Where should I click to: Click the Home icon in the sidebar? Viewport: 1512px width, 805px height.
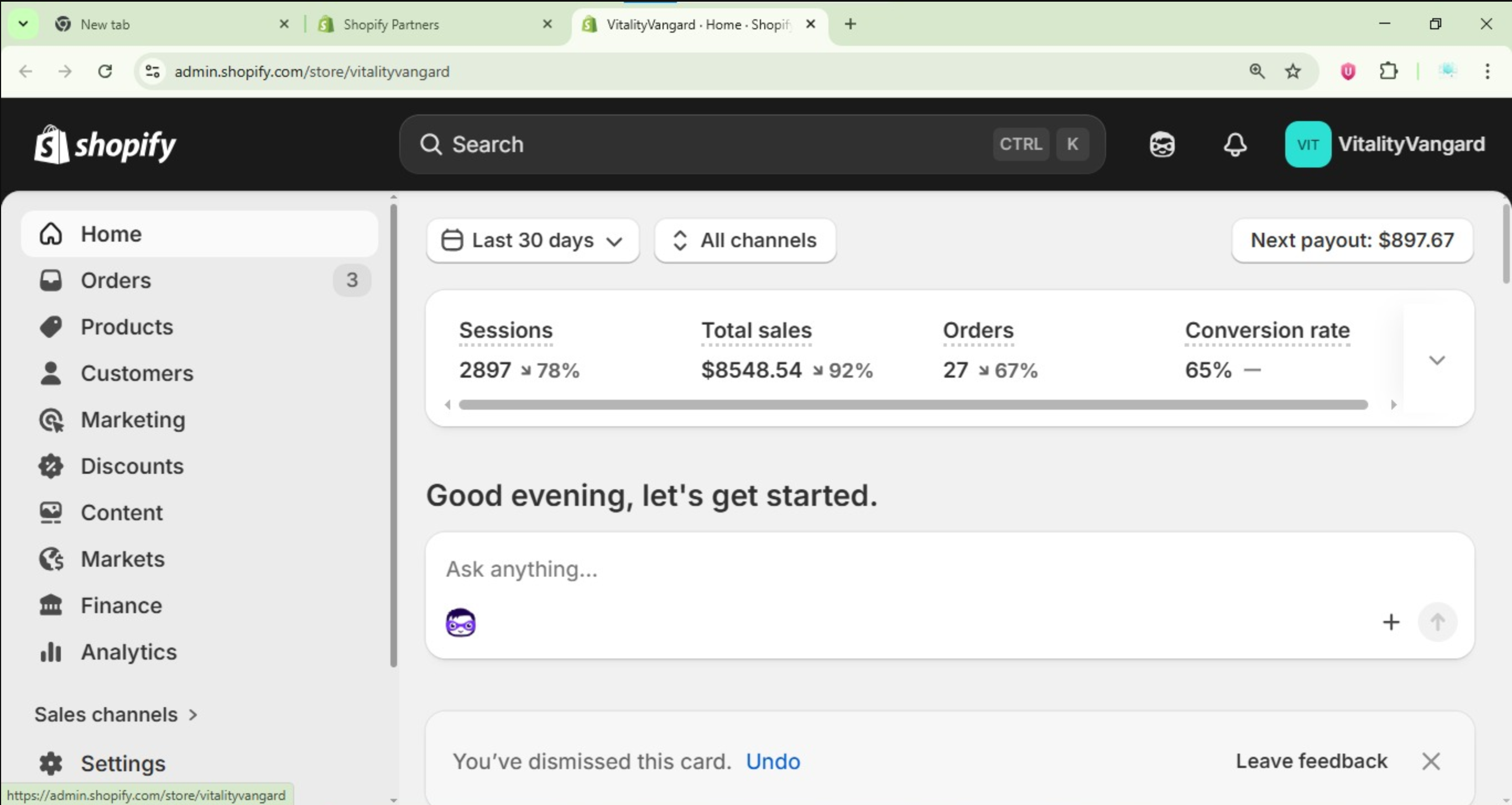click(51, 233)
